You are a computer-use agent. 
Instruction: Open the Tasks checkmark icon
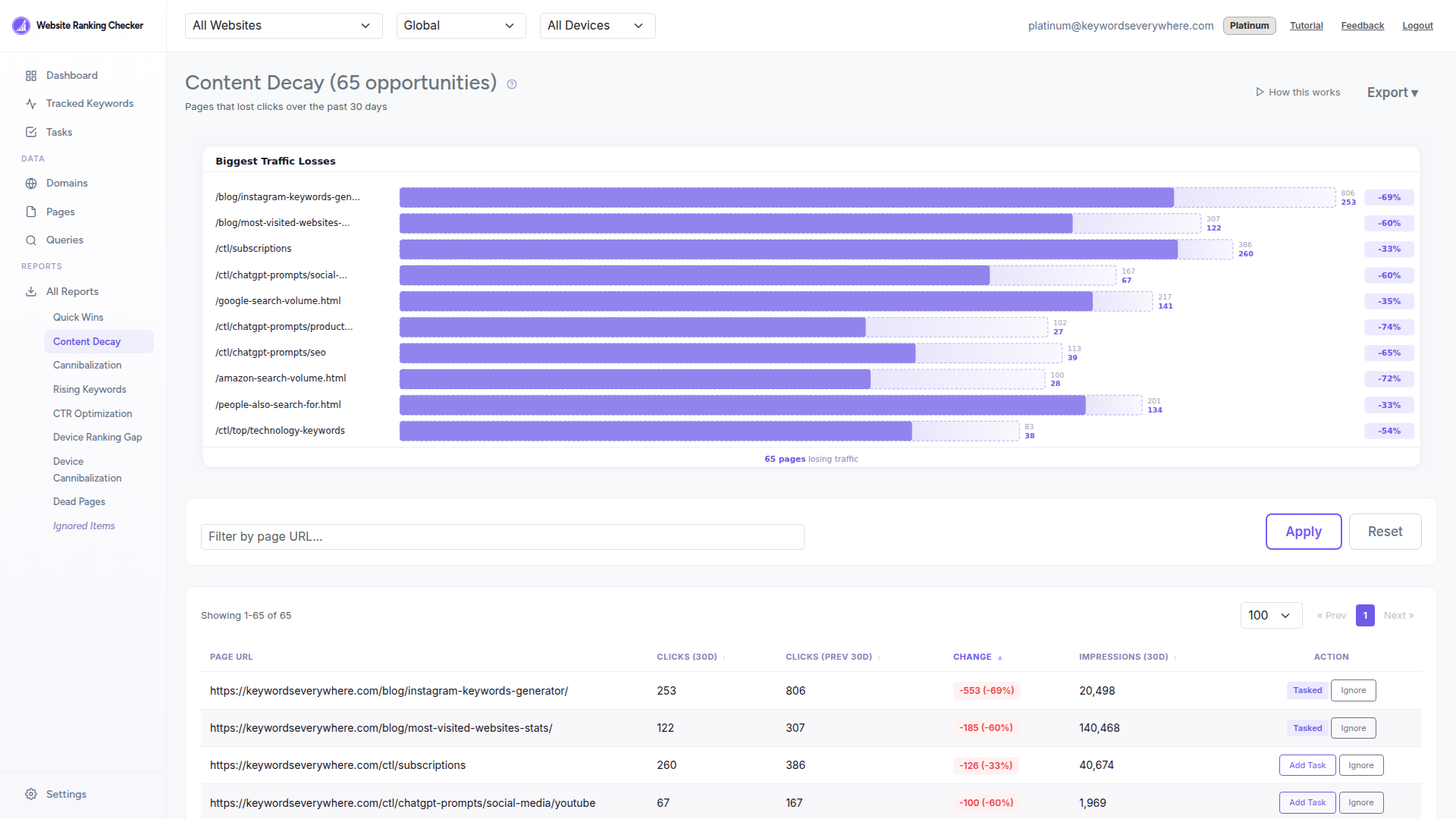point(31,132)
